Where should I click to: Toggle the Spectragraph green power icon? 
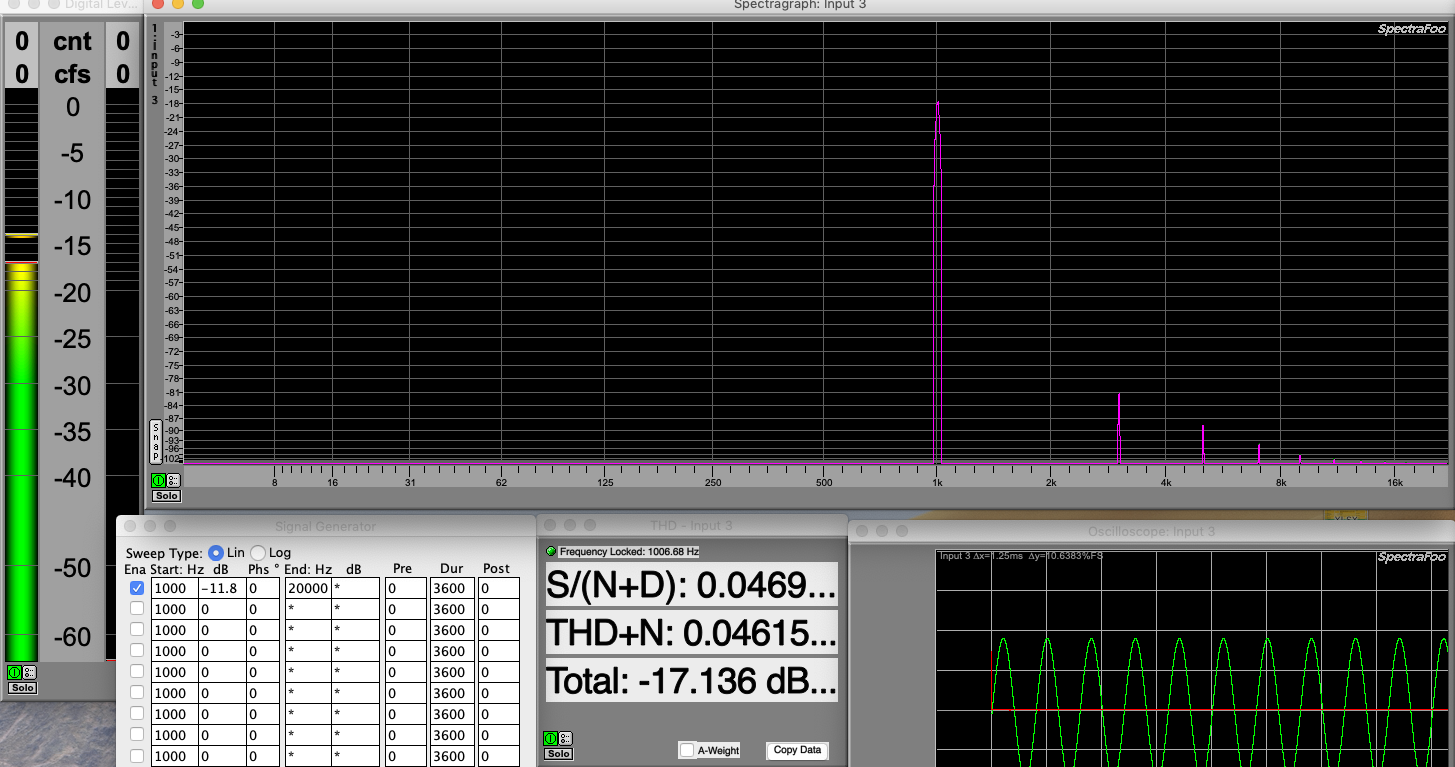159,480
